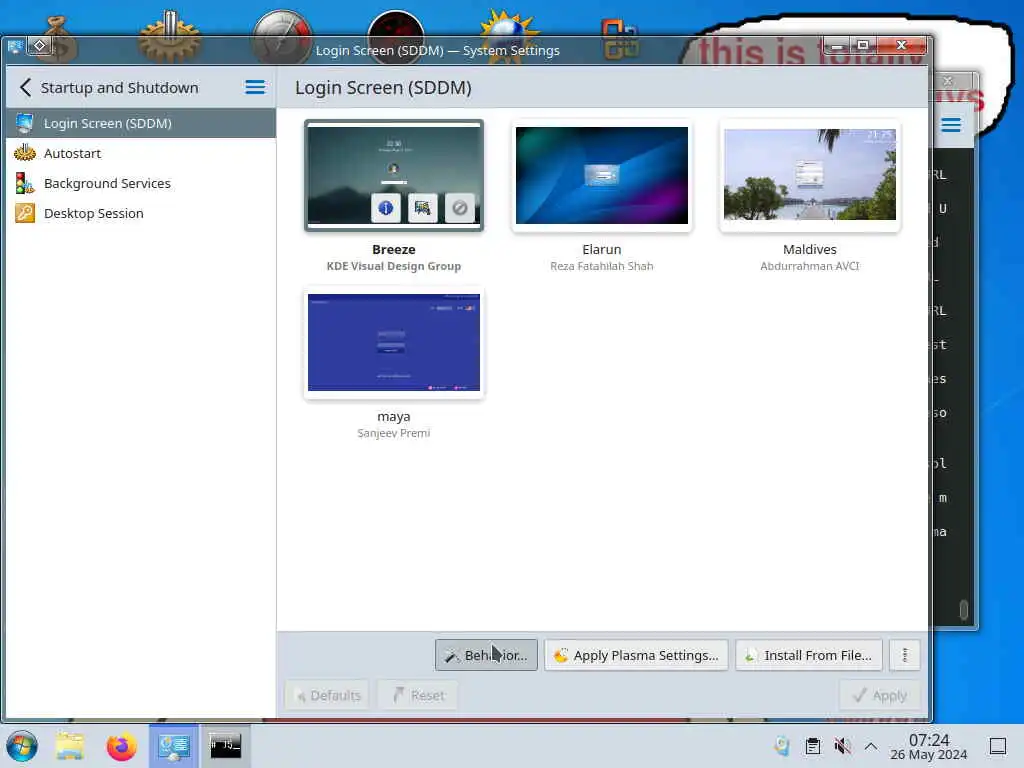Screen dimensions: 1024x768
Task: Open the window menu icon in title bar
Action: 14,46
